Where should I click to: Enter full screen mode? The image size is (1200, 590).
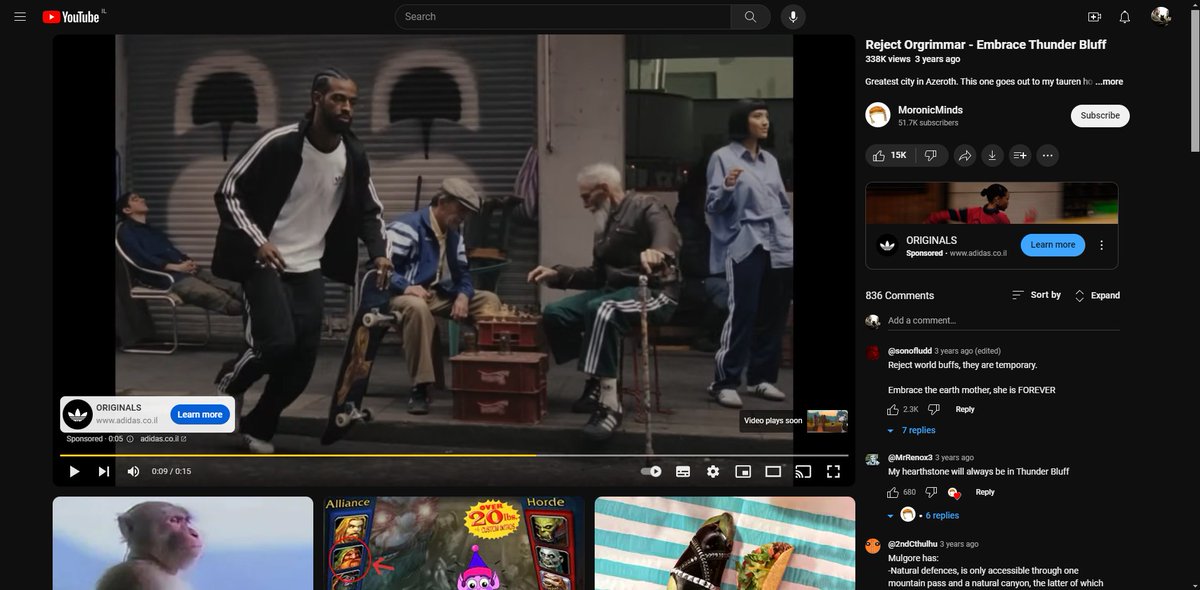click(833, 471)
